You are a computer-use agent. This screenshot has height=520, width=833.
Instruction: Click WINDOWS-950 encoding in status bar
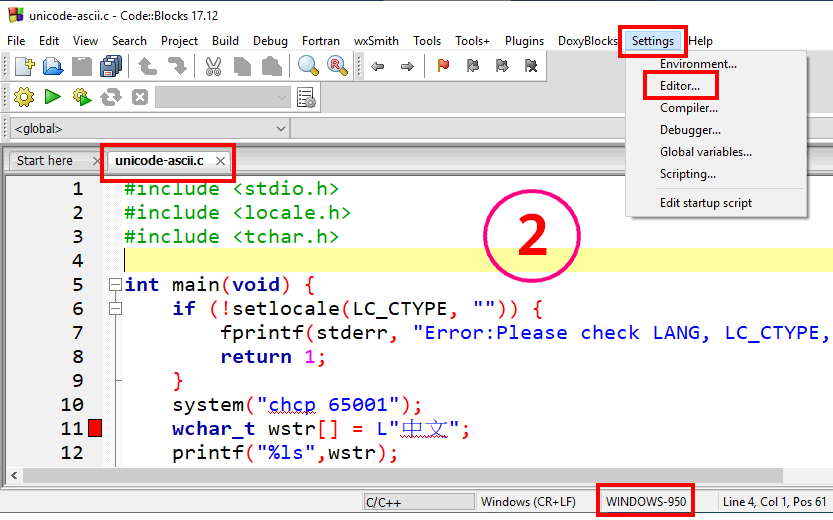646,501
